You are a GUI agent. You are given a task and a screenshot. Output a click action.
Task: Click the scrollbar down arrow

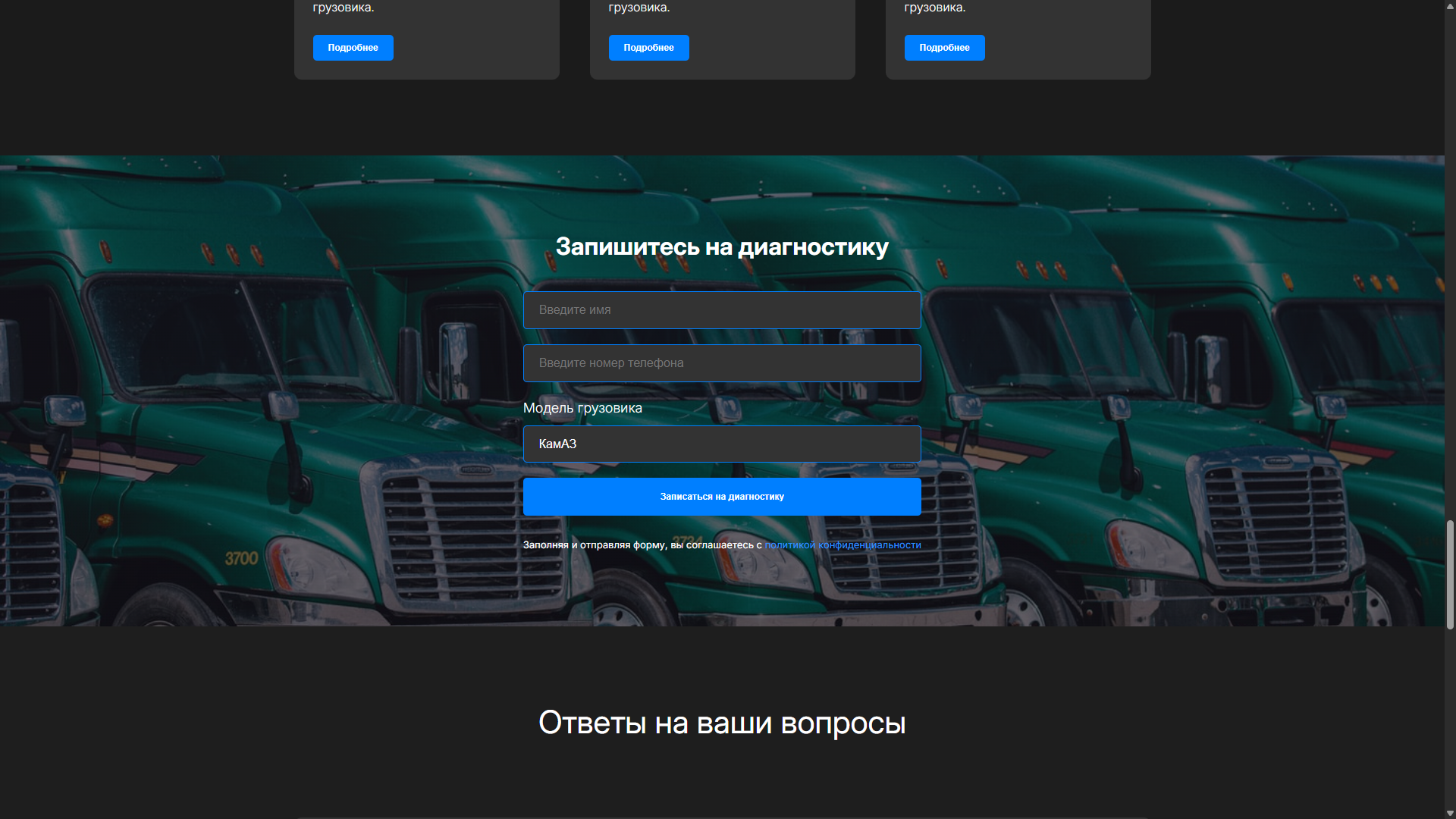[x=1450, y=813]
